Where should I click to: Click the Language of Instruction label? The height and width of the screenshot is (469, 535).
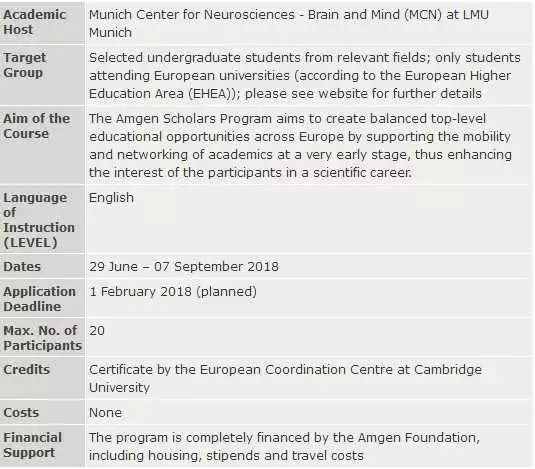point(39,220)
